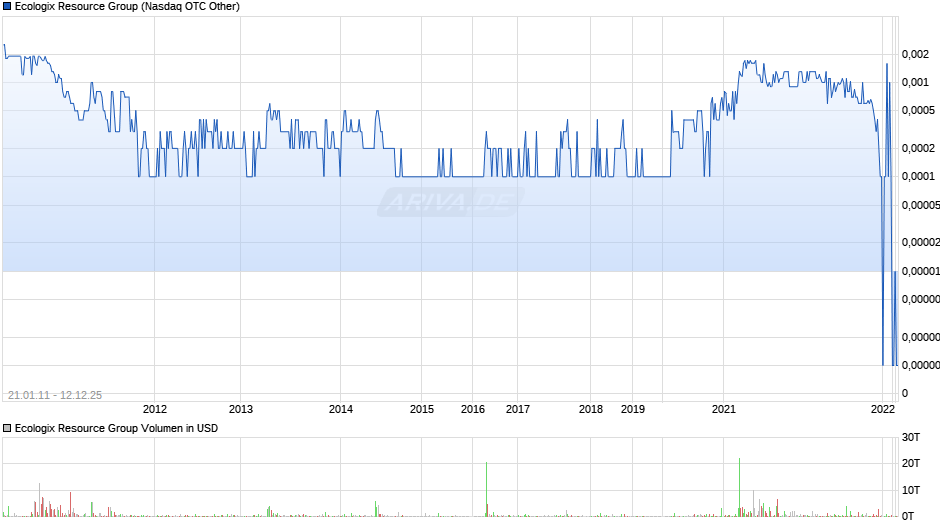The image size is (940, 526).
Task: Click the 2014 x-axis label
Action: click(341, 409)
